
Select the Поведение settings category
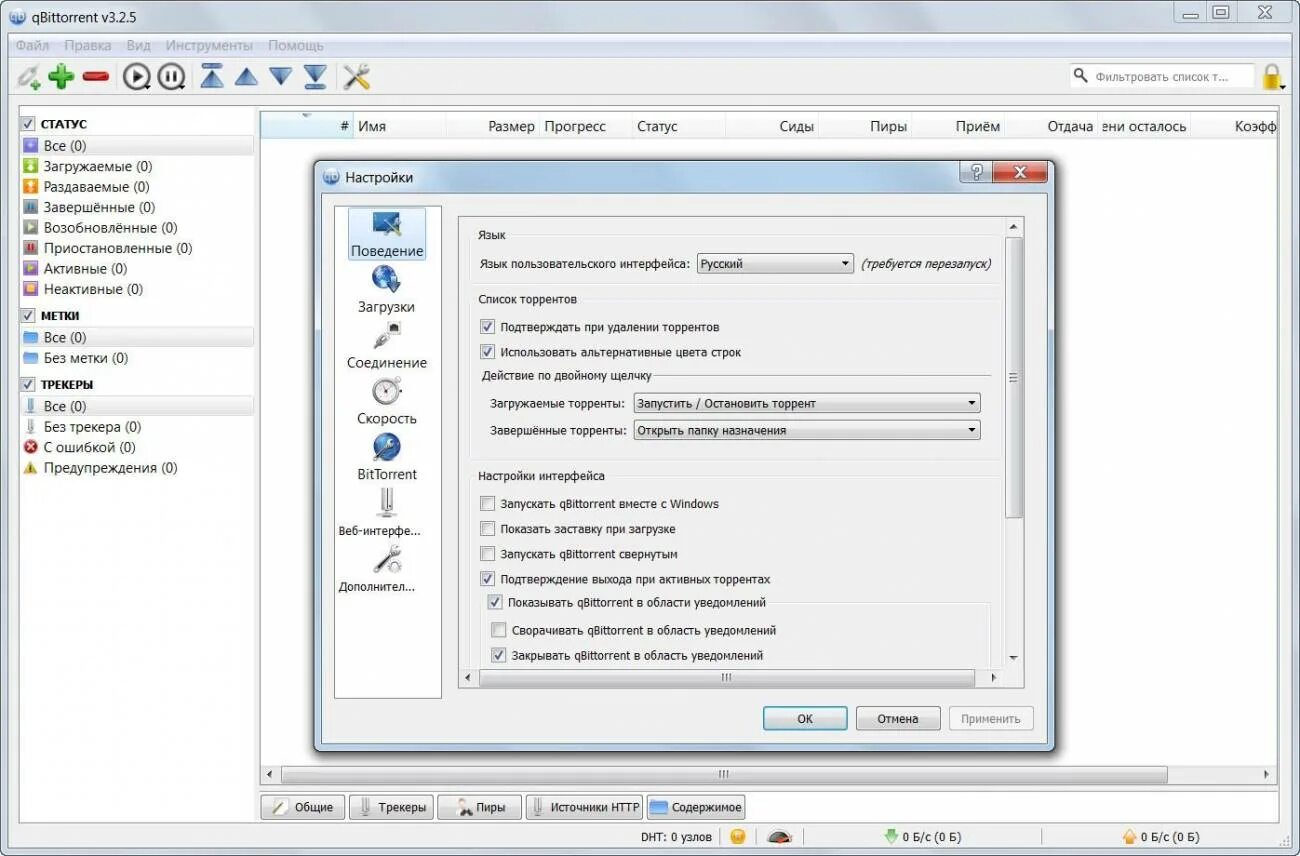[387, 234]
